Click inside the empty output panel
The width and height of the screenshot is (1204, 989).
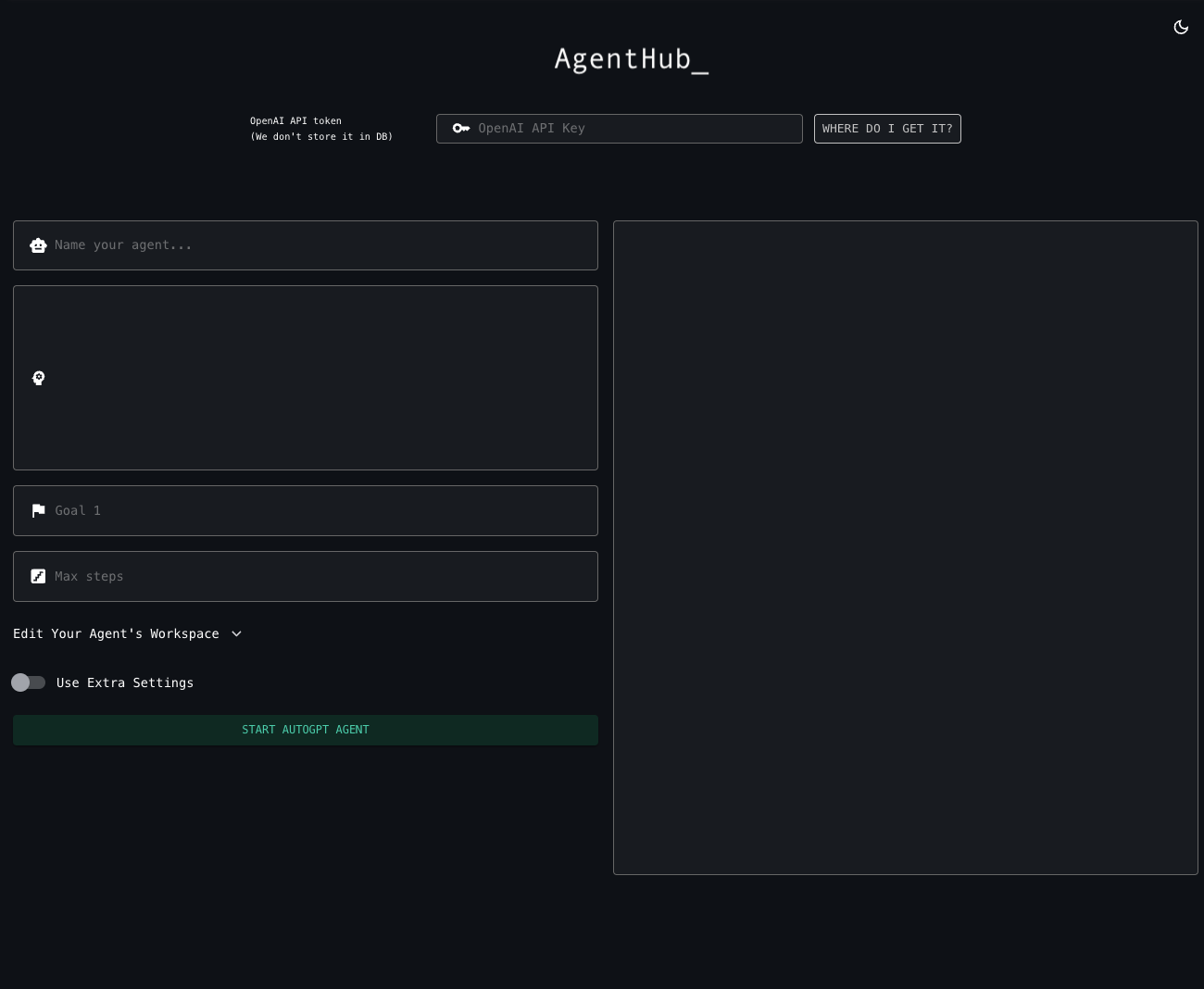pyautogui.click(x=906, y=547)
